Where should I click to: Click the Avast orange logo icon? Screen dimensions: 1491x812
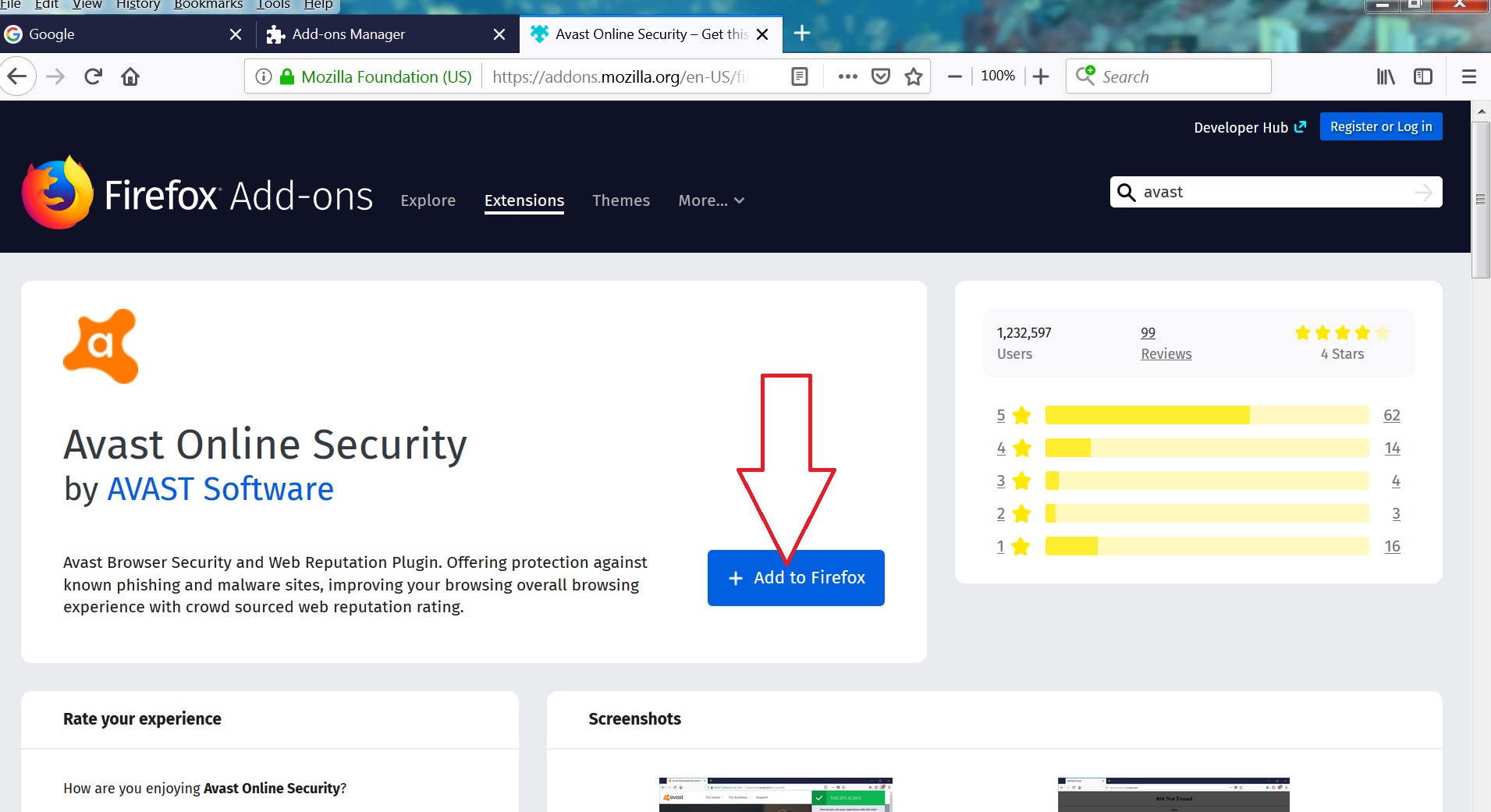coord(101,346)
